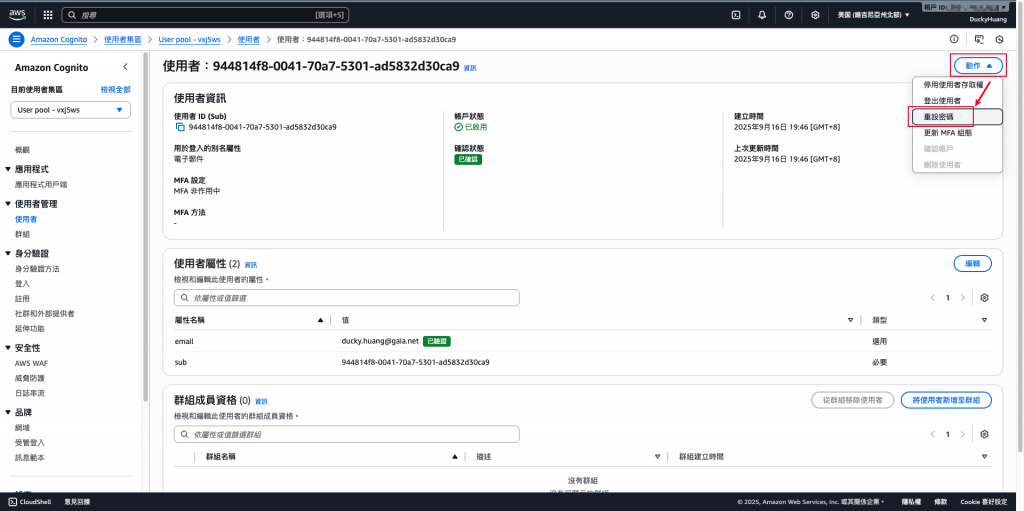Click the ducky.huang@gaia.net email value

click(379, 341)
